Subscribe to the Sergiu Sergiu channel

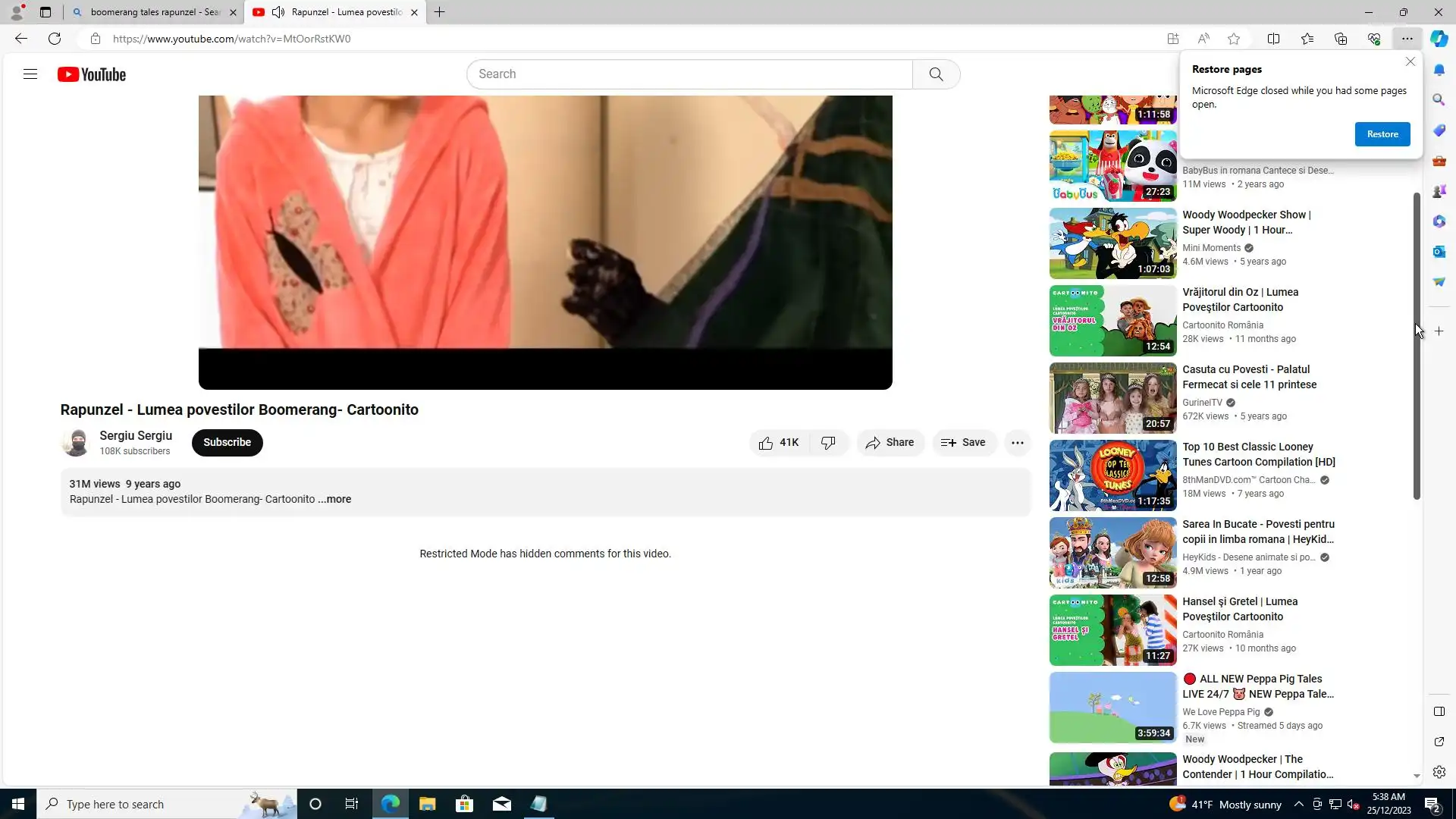click(x=227, y=443)
